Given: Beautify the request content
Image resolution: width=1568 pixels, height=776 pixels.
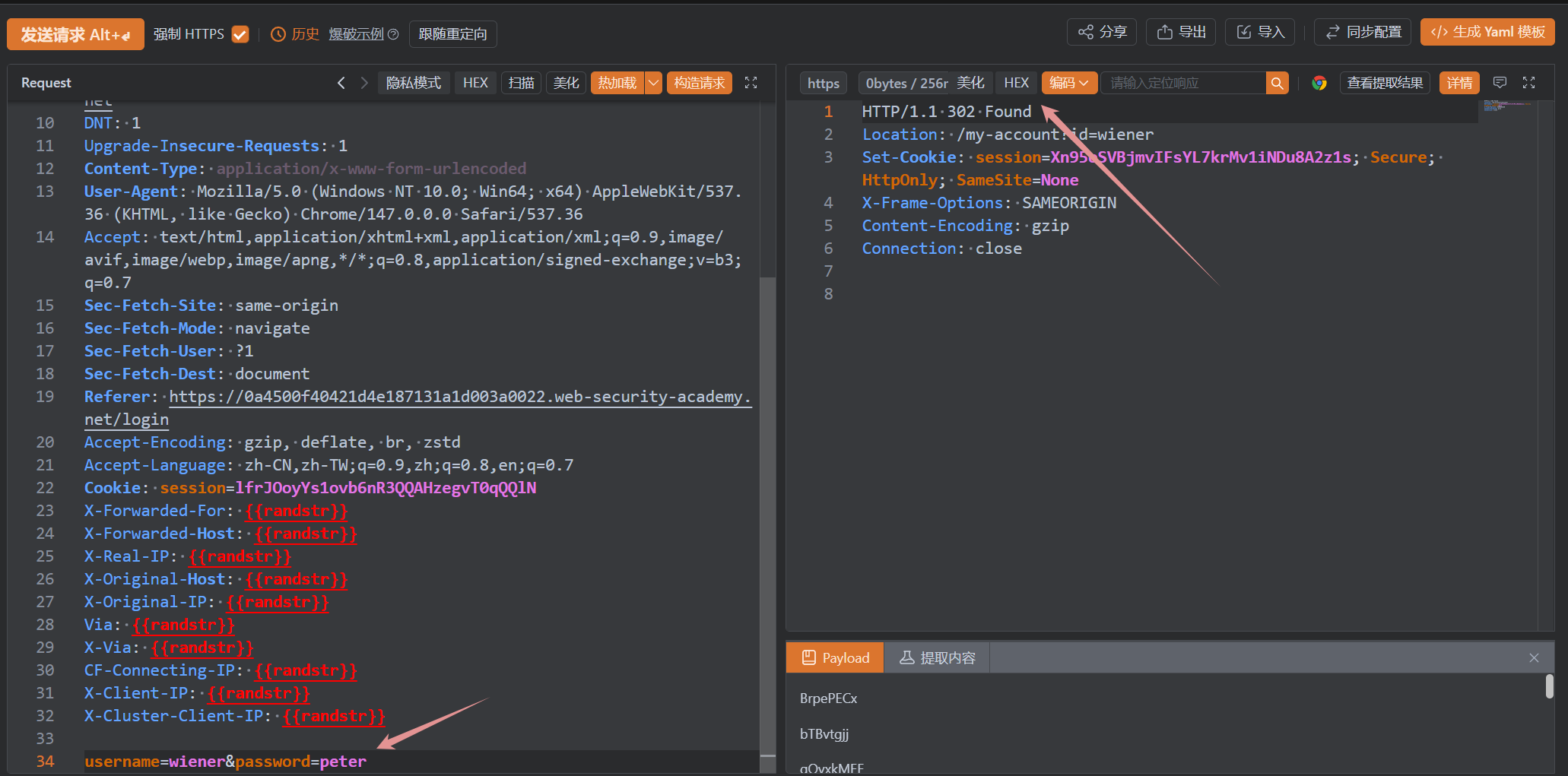Looking at the screenshot, I should 566,83.
